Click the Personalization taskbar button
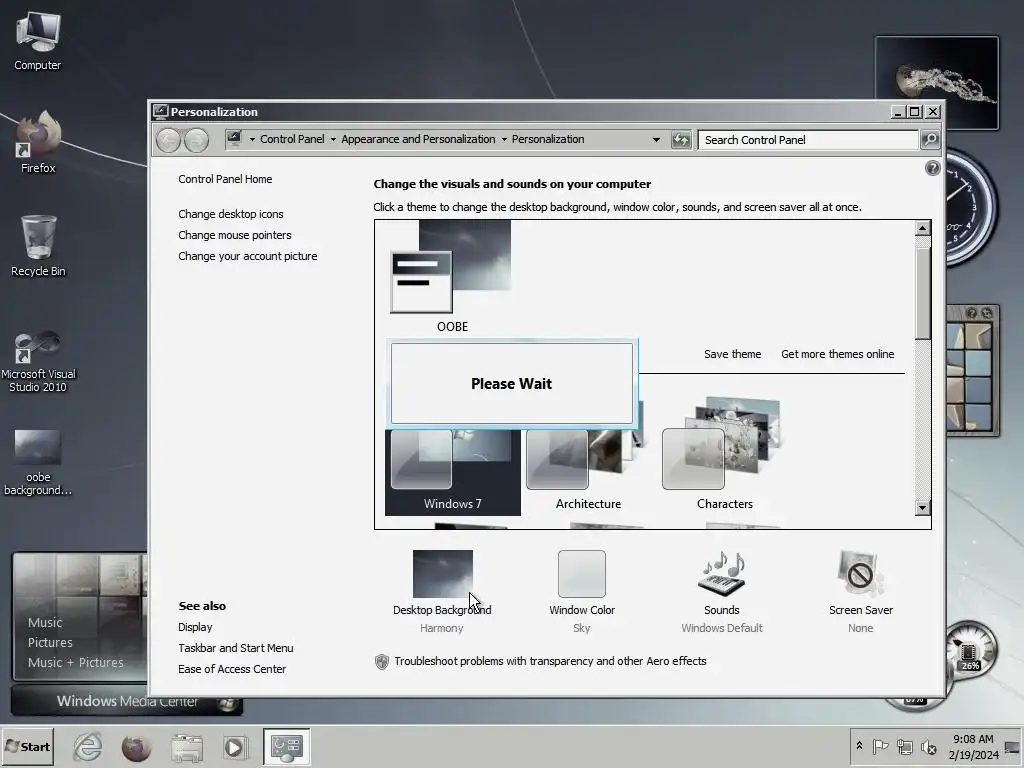Screen dimensions: 1024x768 (x=287, y=747)
